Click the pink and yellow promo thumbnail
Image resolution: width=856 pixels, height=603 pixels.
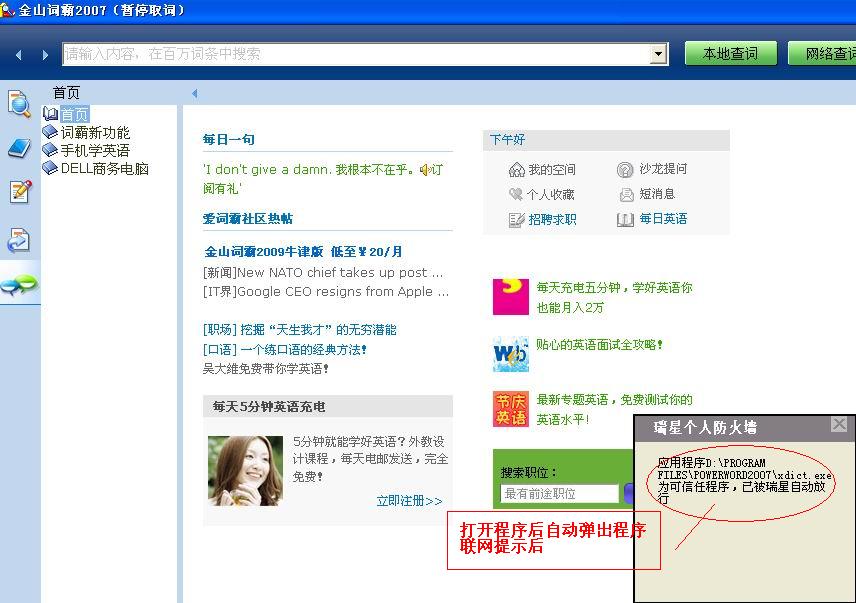pos(510,297)
